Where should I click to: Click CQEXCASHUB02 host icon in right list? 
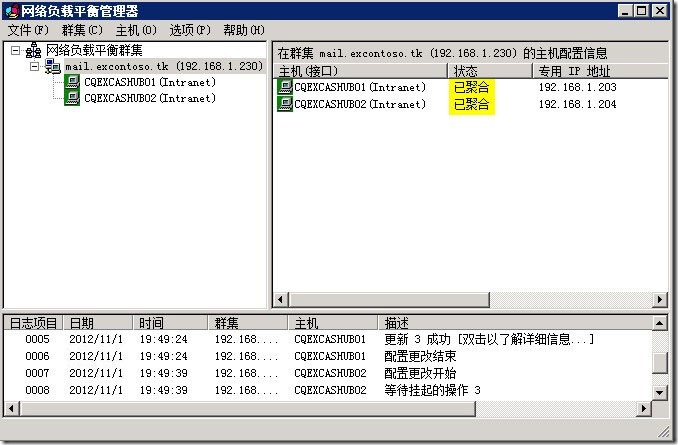tap(285, 105)
